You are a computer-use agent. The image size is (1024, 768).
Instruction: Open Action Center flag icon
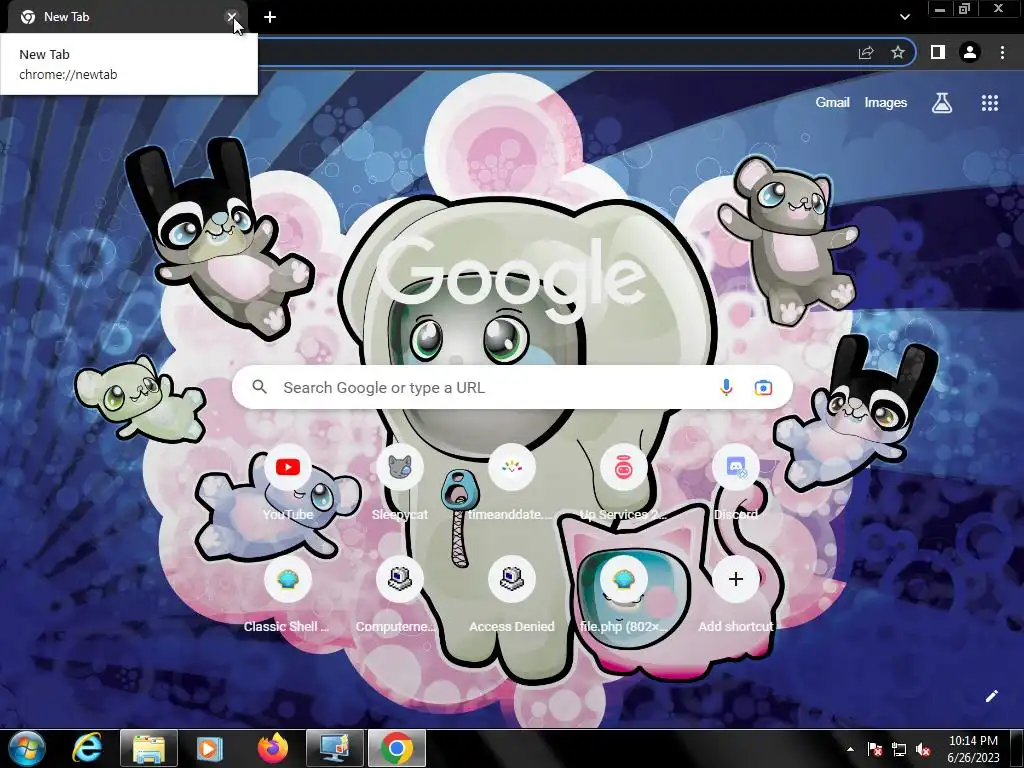[x=875, y=750]
